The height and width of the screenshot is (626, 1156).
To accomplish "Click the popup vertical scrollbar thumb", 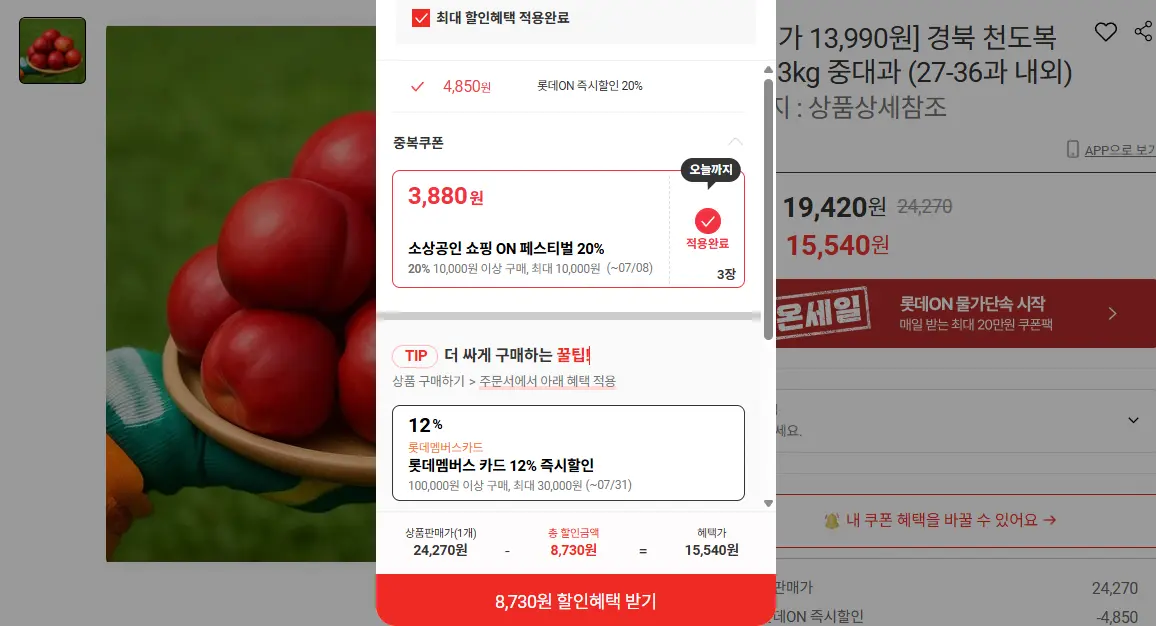I will pyautogui.click(x=768, y=209).
